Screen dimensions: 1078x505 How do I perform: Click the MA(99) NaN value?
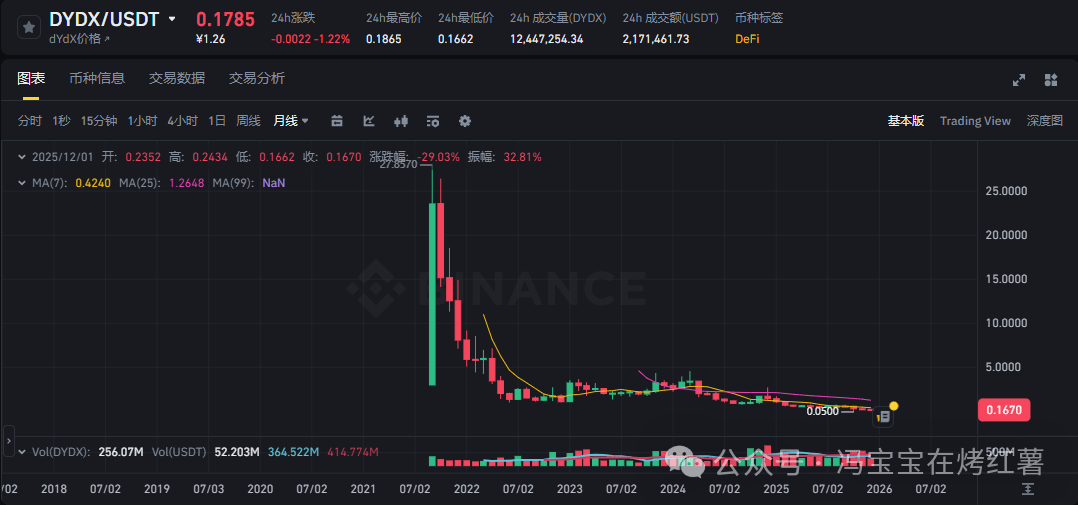(274, 183)
